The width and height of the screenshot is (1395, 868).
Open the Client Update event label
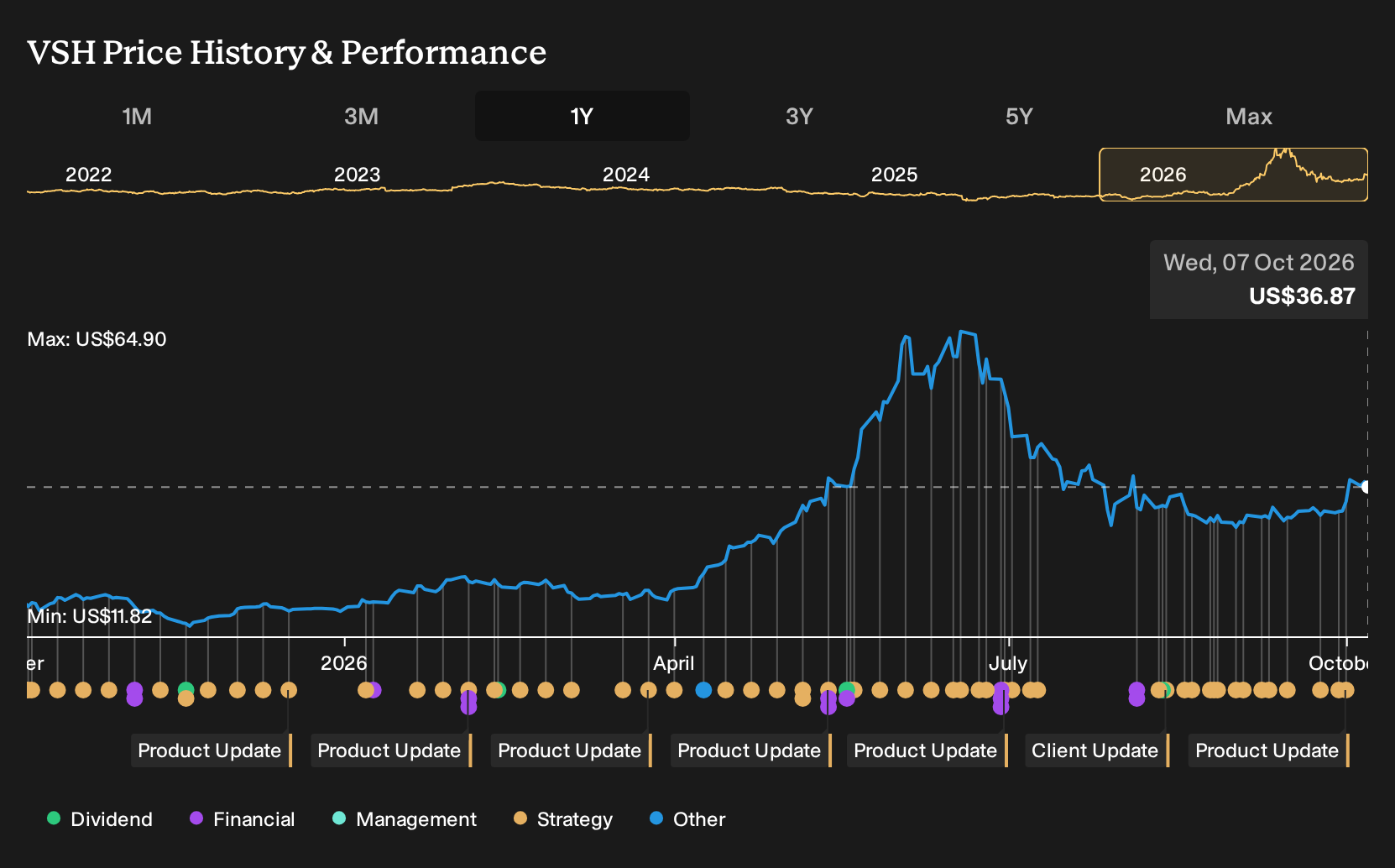[x=1096, y=750]
